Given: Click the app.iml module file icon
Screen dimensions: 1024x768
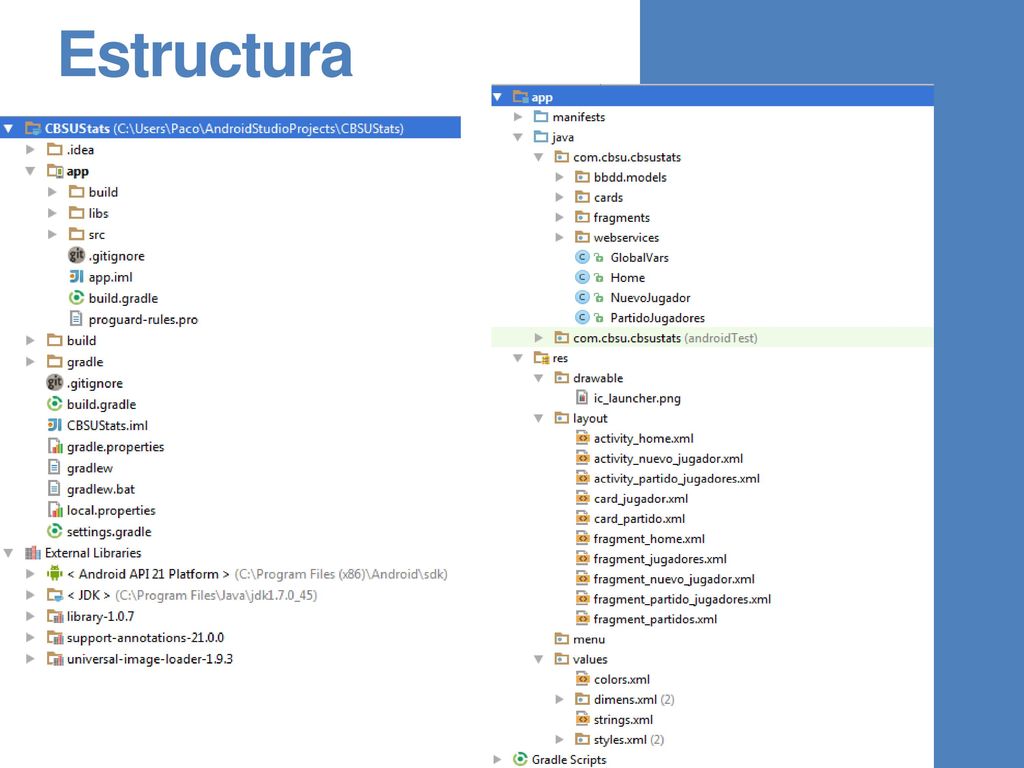Looking at the screenshot, I should (x=76, y=277).
